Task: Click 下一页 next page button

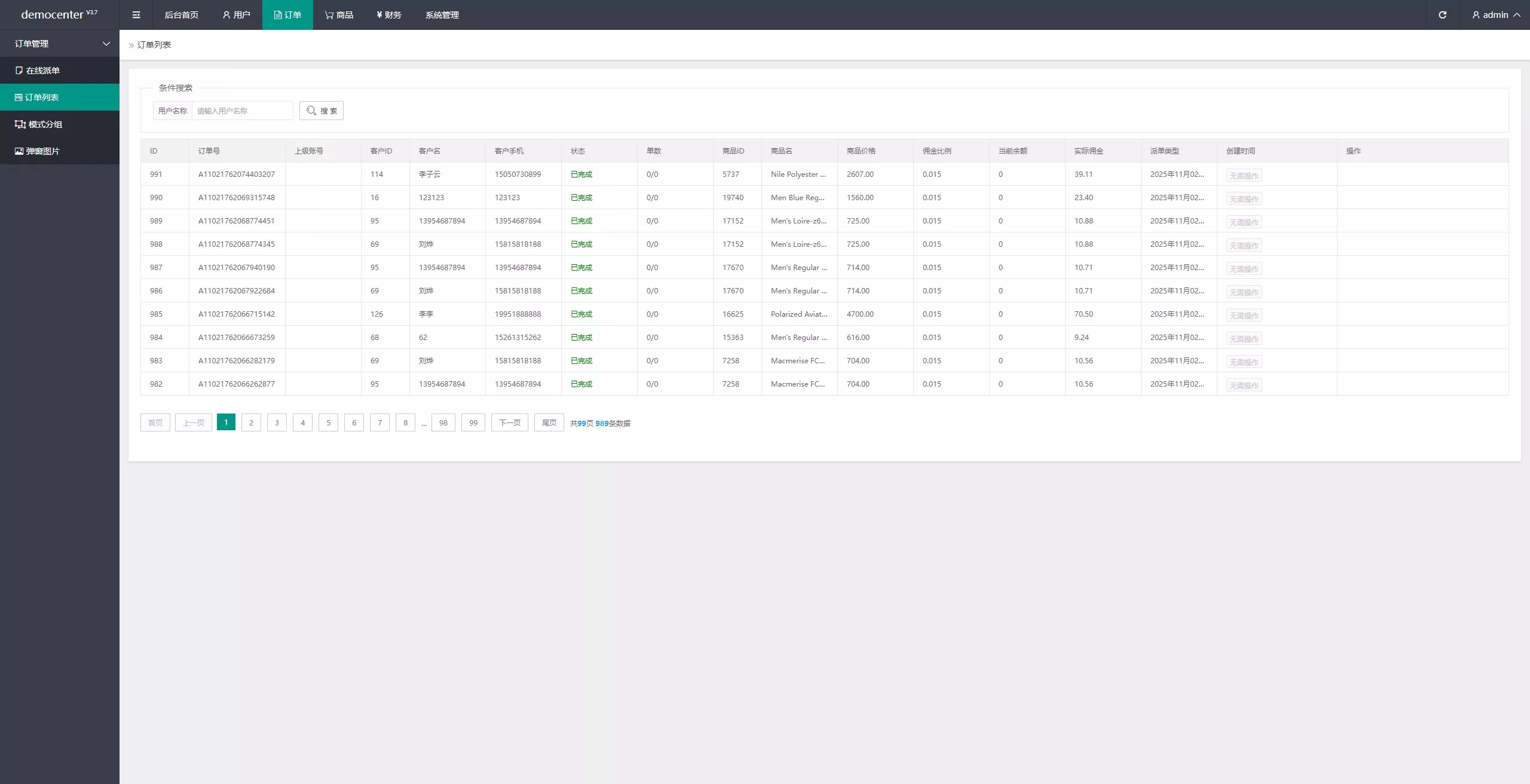Action: 509,422
